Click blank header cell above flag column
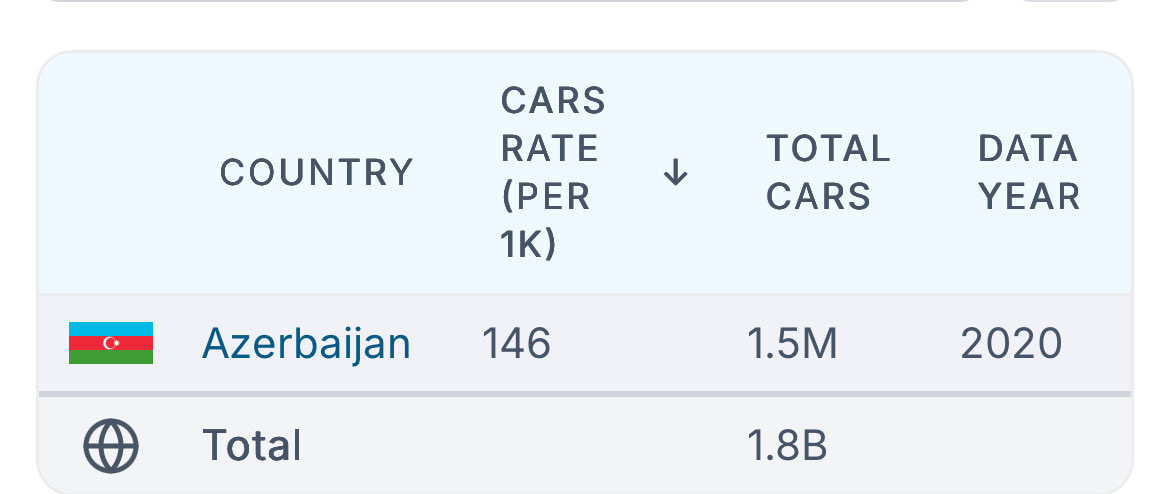The height and width of the screenshot is (494, 1170). (112, 172)
